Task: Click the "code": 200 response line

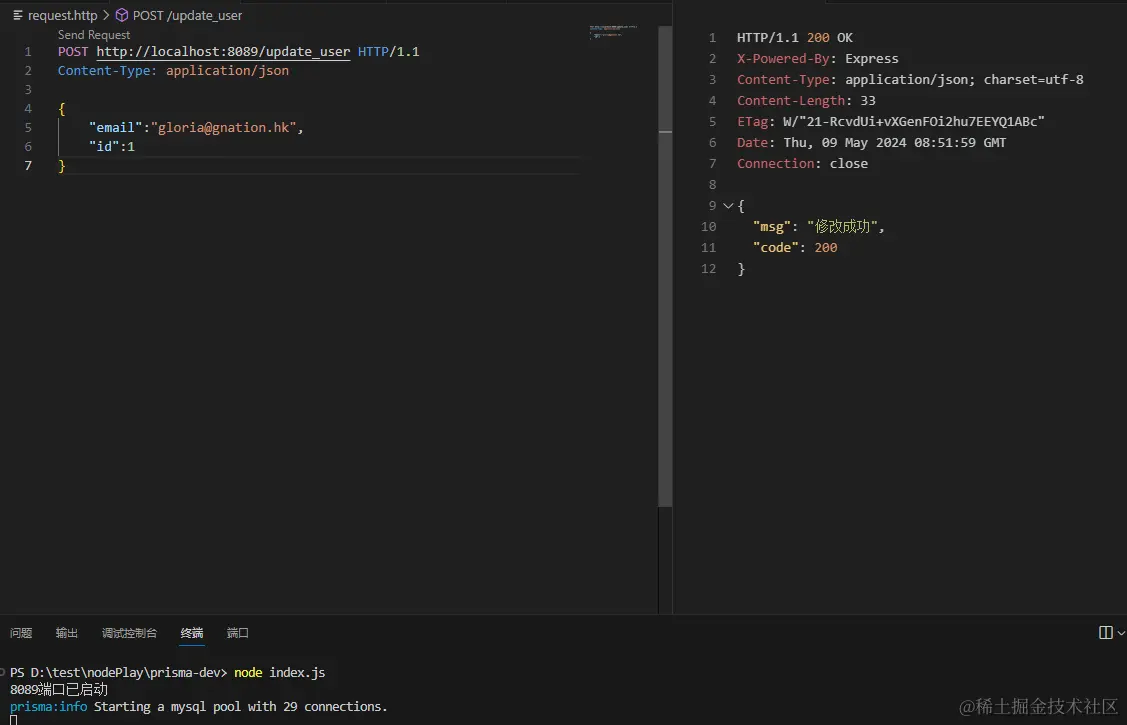Action: [795, 247]
